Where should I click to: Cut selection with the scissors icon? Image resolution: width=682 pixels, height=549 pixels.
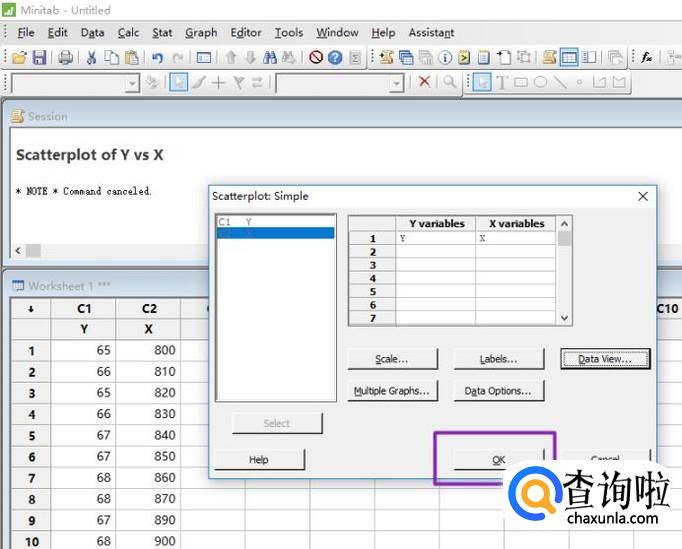pyautogui.click(x=91, y=57)
